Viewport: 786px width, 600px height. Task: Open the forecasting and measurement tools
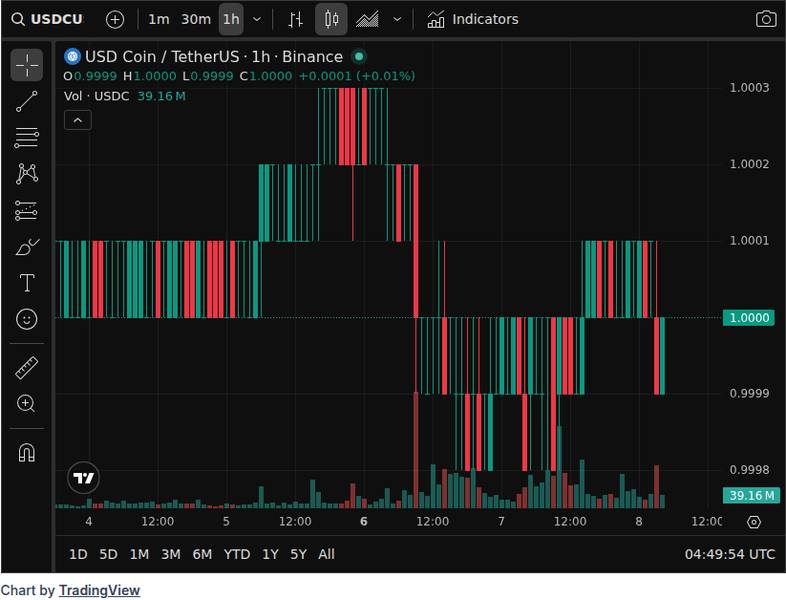pos(27,211)
